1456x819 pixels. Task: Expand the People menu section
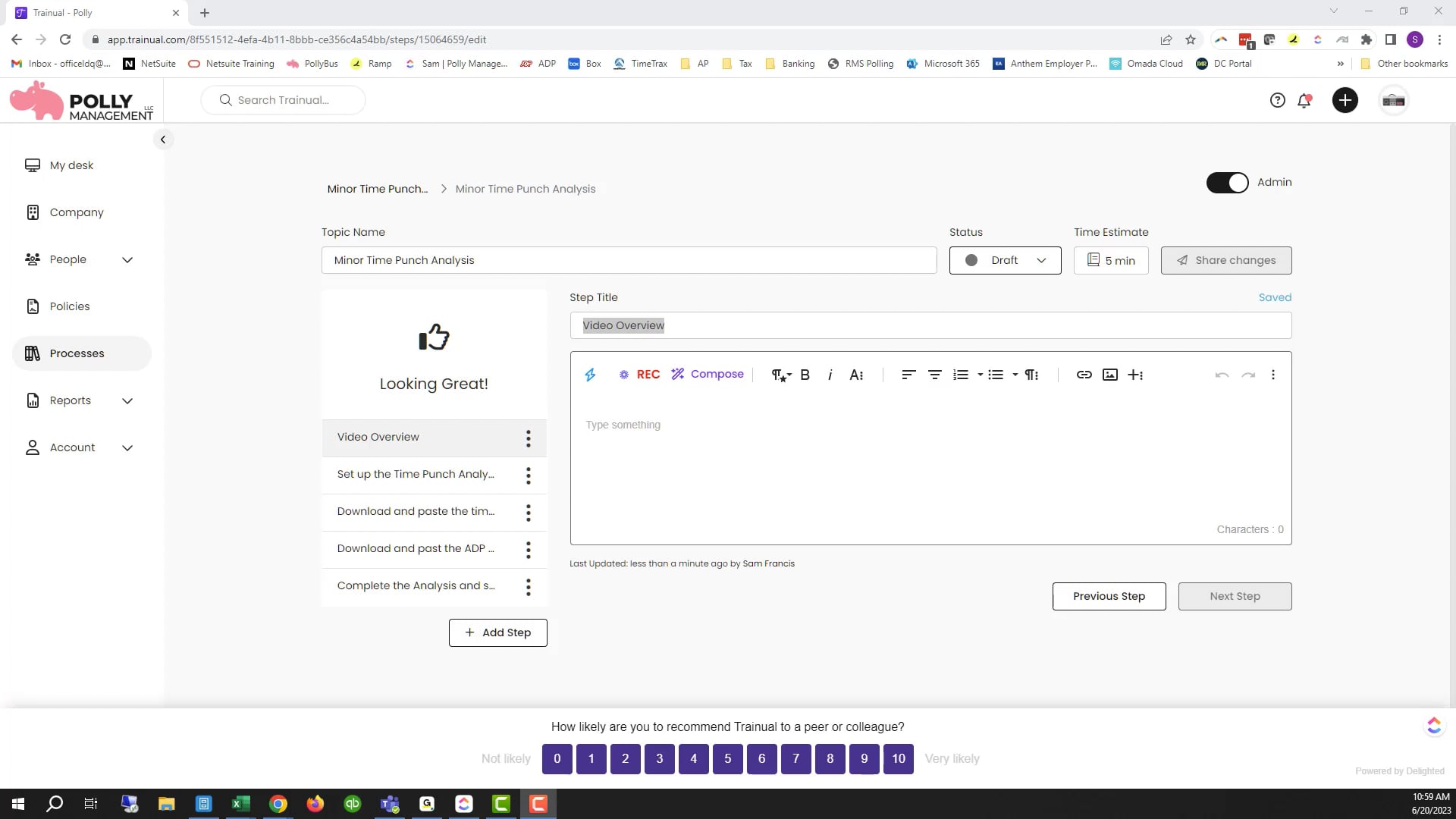coord(127,260)
